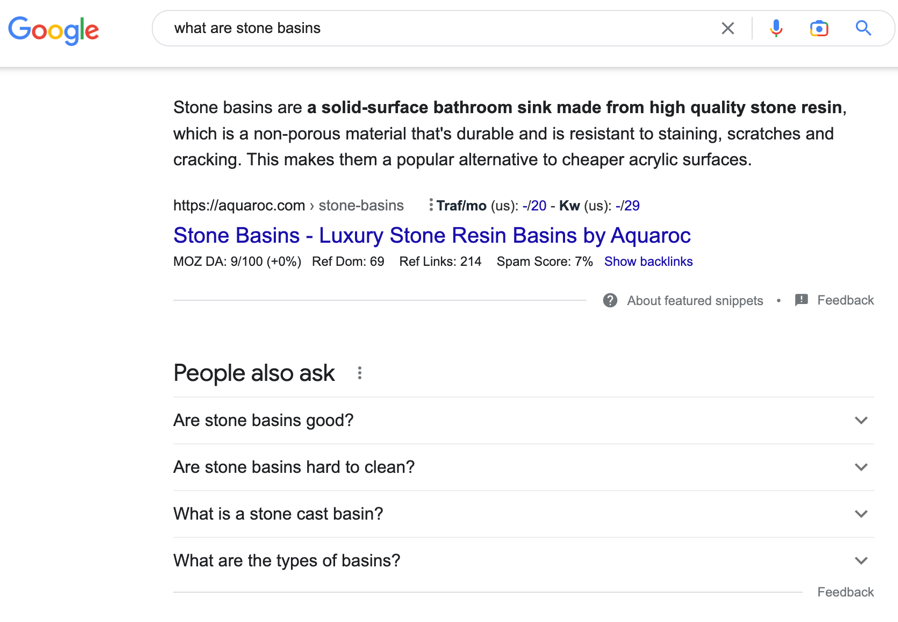Open the featured snippet feedback flag icon
This screenshot has height=622, width=898.
click(801, 300)
